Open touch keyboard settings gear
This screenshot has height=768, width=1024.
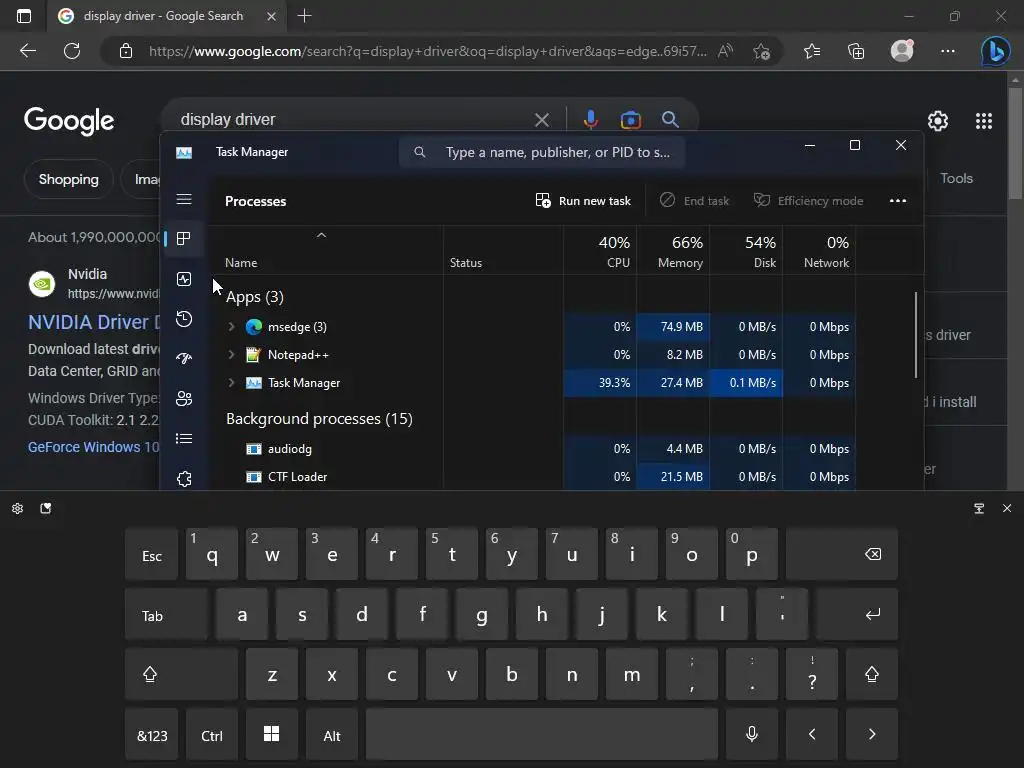tap(18, 508)
